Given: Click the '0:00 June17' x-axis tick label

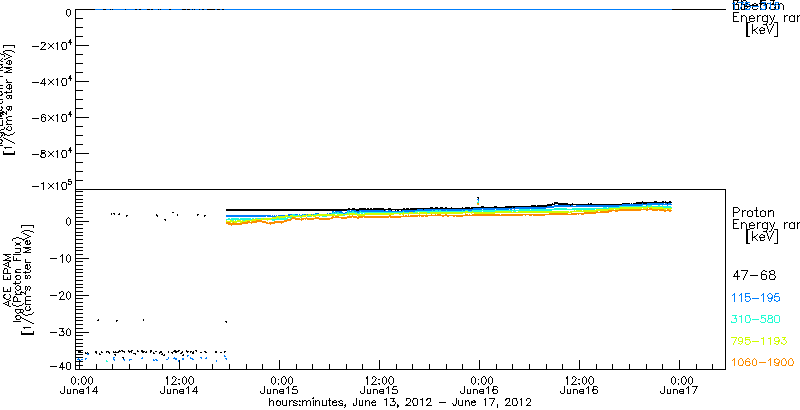Looking at the screenshot, I should click(x=681, y=386).
